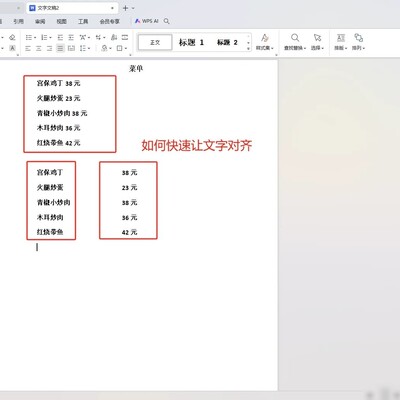Image resolution: width=400 pixels, height=400 pixels.
Task: Toggle align right
Action: click(49, 48)
